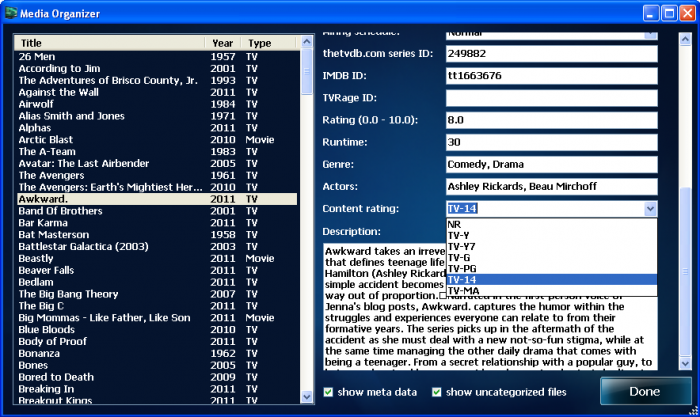Image resolution: width=700 pixels, height=417 pixels.
Task: Select 'Bones' in the list
Action: pyautogui.click(x=157, y=365)
